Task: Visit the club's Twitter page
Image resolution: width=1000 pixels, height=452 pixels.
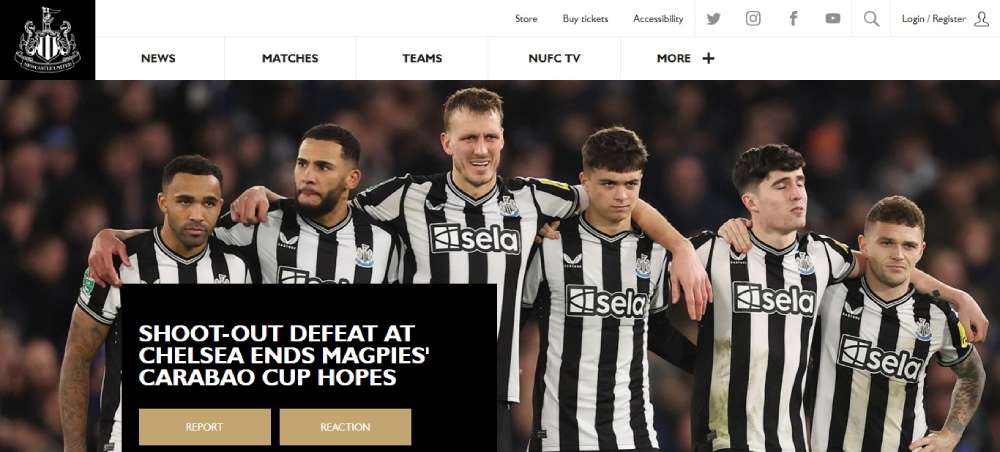Action: 714,19
